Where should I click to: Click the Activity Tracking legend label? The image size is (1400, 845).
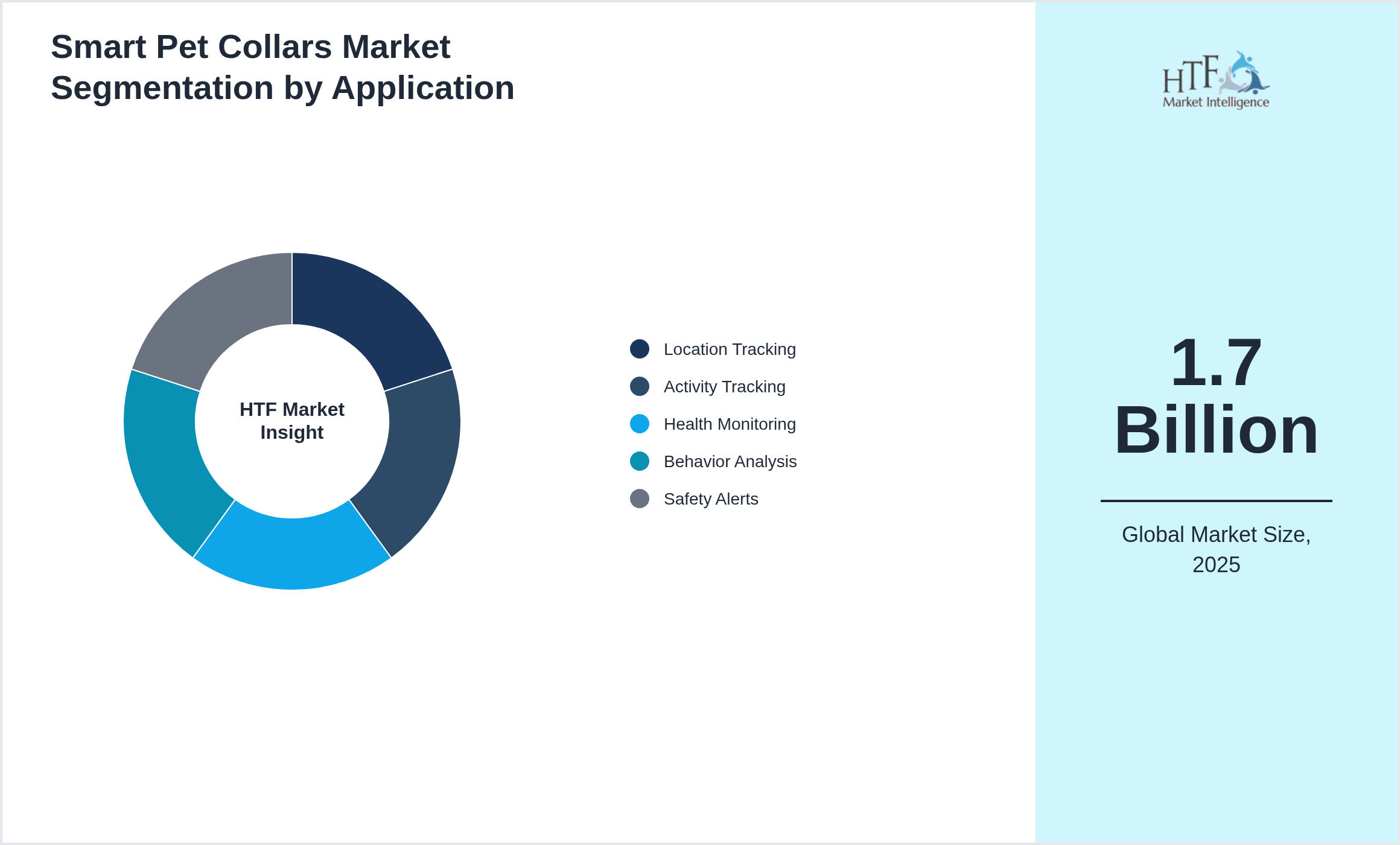(x=724, y=387)
